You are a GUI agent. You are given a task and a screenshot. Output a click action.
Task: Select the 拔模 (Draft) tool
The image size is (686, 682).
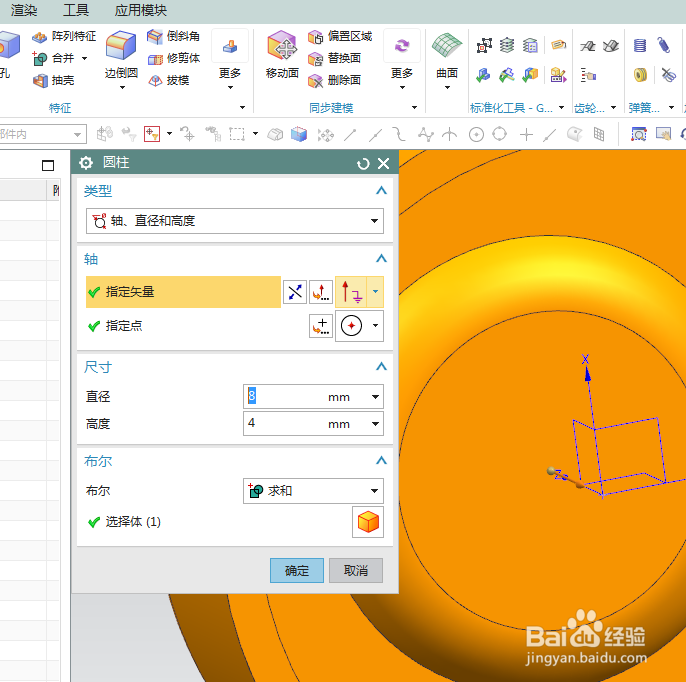pyautogui.click(x=168, y=80)
